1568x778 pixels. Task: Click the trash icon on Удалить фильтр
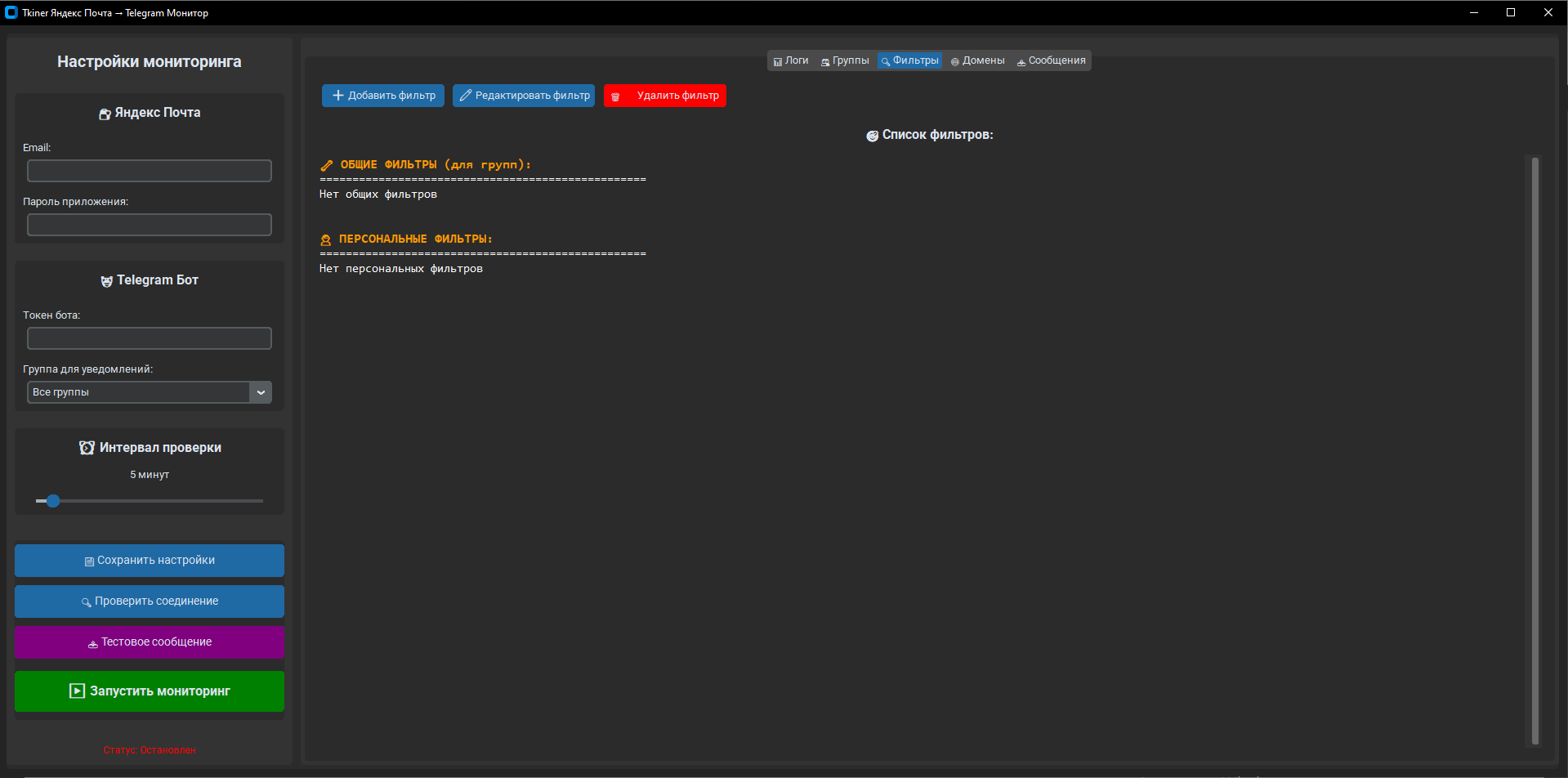point(615,96)
